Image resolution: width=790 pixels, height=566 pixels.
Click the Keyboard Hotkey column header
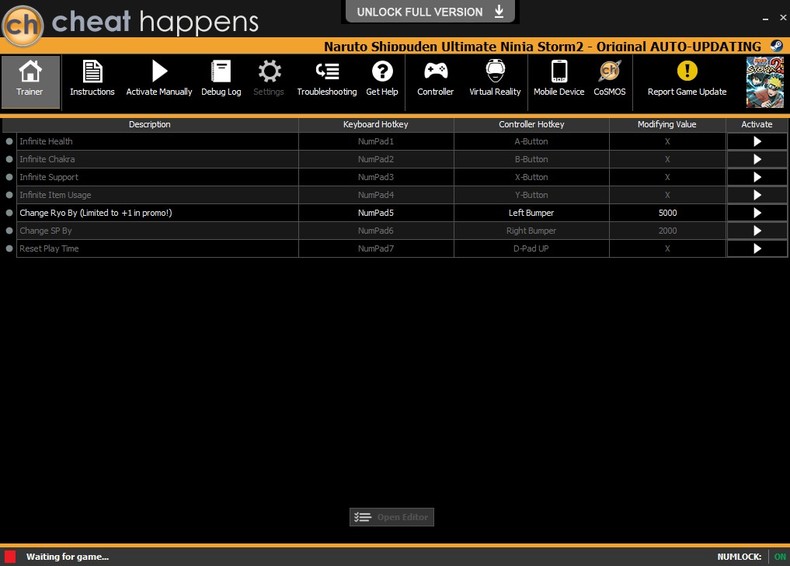[x=376, y=124]
